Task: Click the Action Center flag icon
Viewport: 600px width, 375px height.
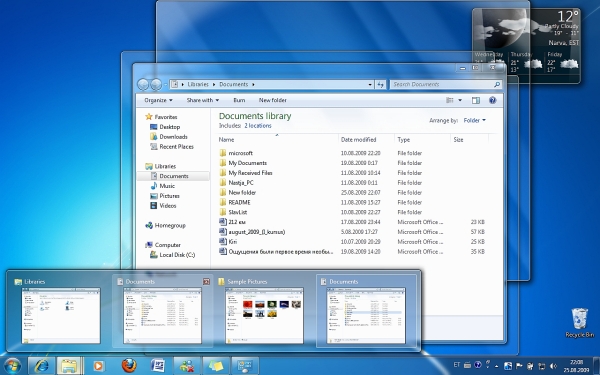Action: click(519, 366)
